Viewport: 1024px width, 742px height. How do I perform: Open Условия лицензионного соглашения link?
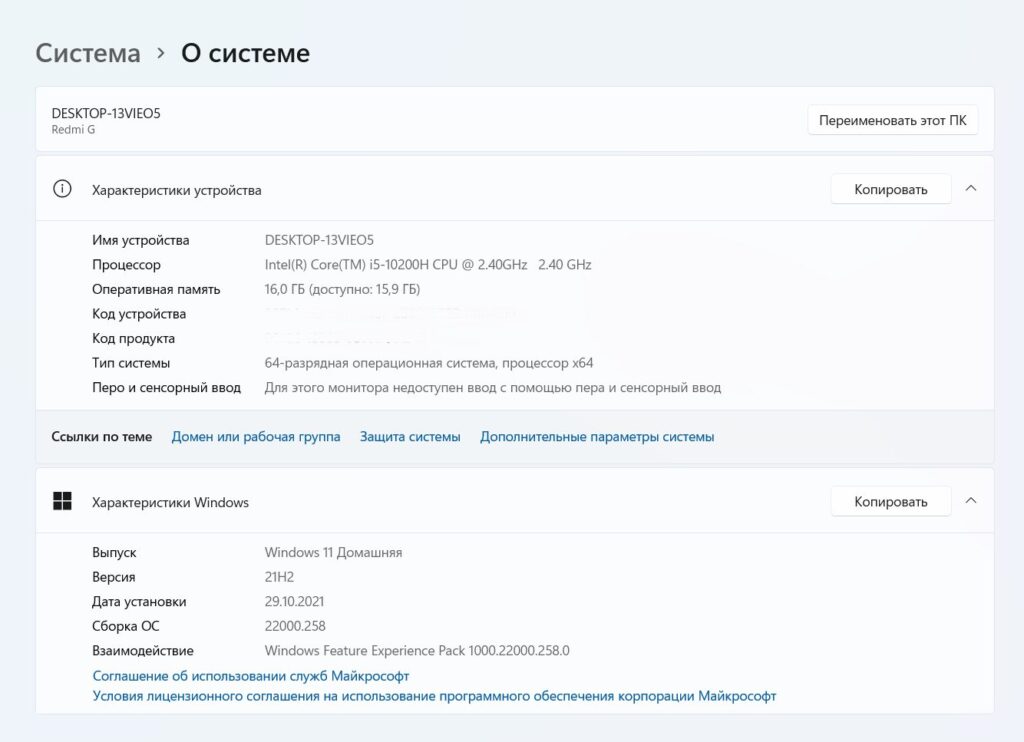pos(434,696)
